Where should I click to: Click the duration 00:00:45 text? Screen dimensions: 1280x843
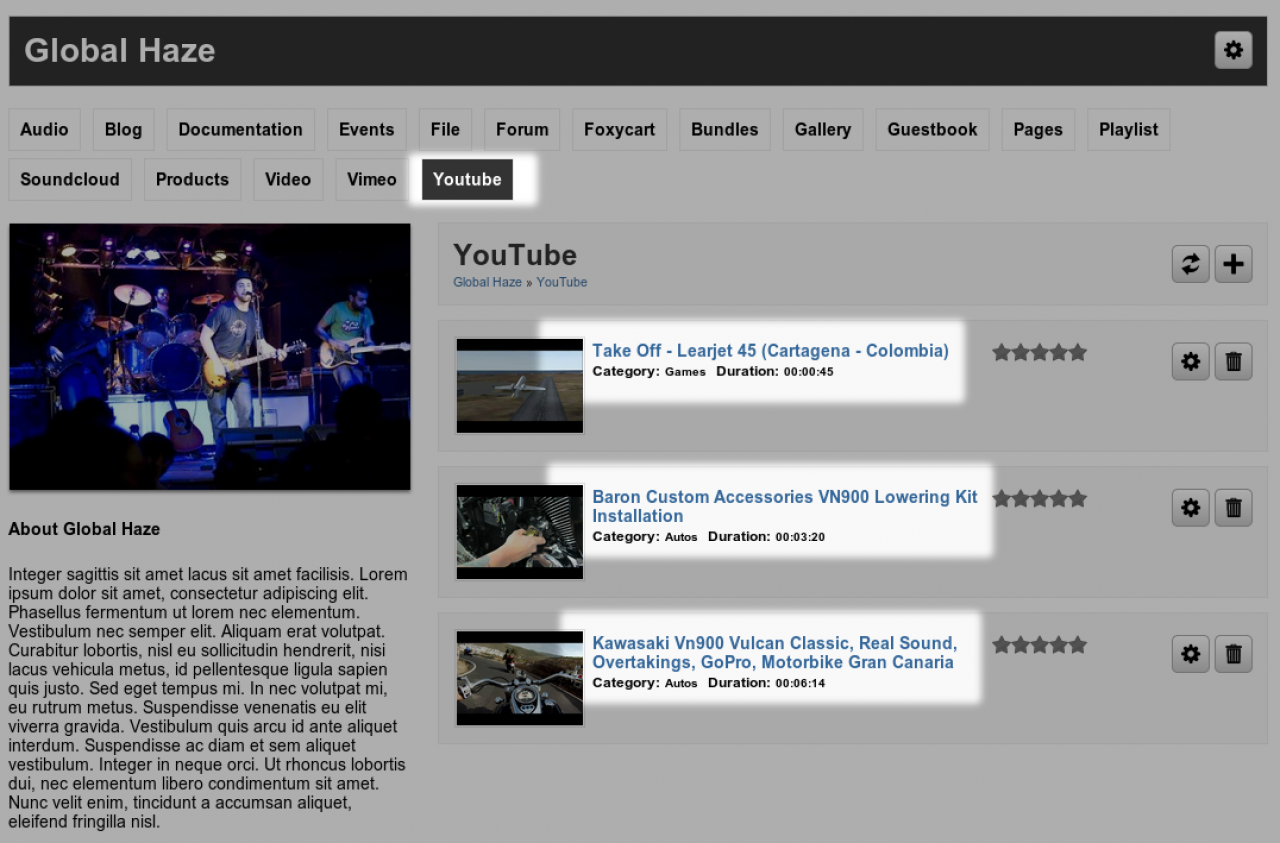tap(808, 372)
